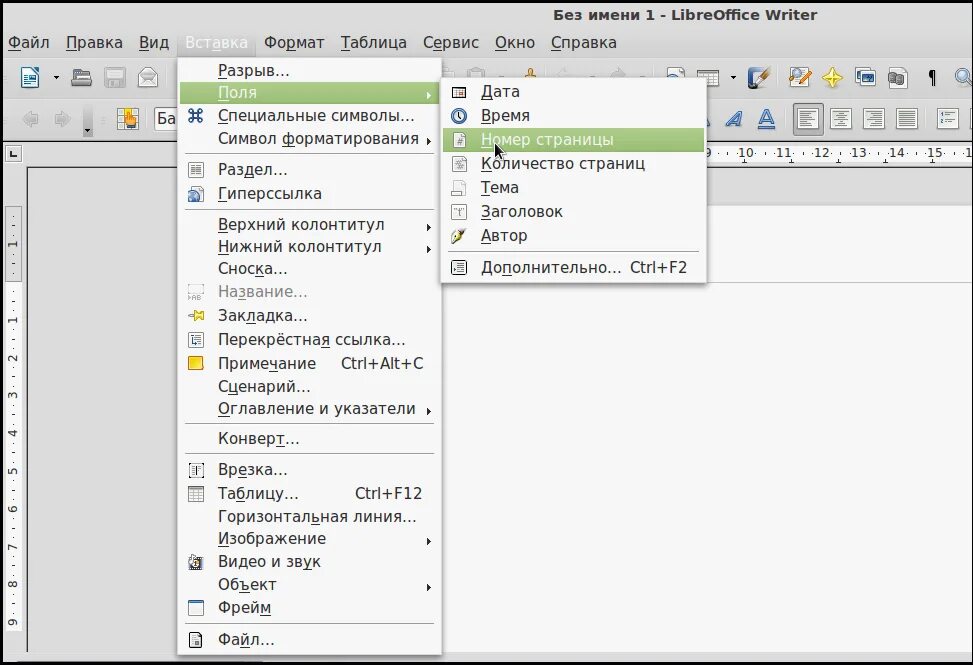Image resolution: width=973 pixels, height=665 pixels.
Task: Click the Save document toolbar icon
Action: (115, 78)
